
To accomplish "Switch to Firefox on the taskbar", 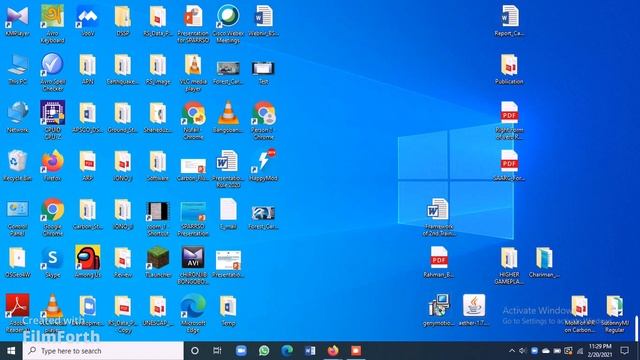I will (x=333, y=351).
